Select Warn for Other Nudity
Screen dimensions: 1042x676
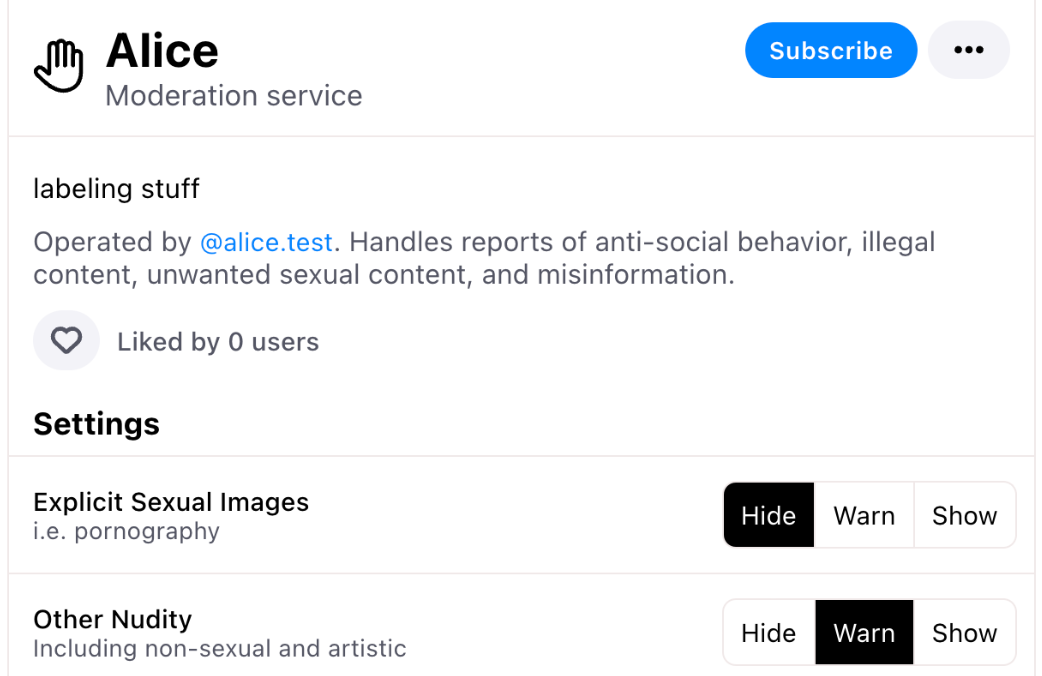pos(864,633)
